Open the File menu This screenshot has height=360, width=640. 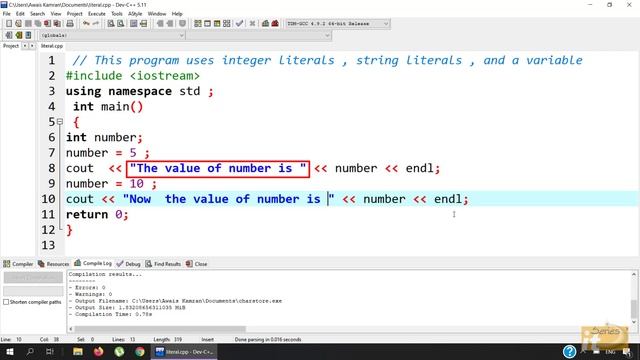(x=7, y=14)
